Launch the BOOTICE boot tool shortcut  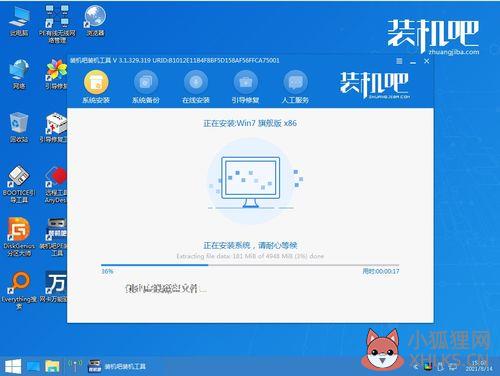pos(19,184)
